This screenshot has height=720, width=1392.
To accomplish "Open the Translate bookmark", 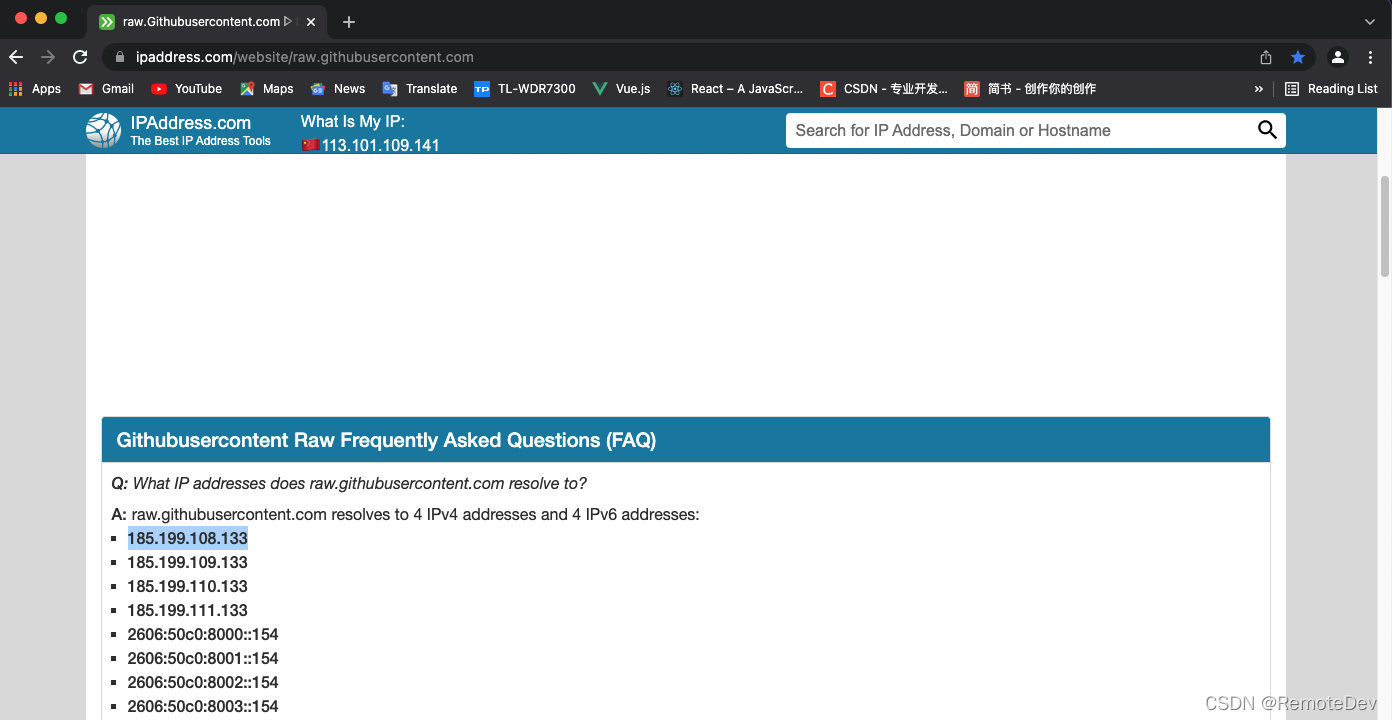I will (420, 89).
